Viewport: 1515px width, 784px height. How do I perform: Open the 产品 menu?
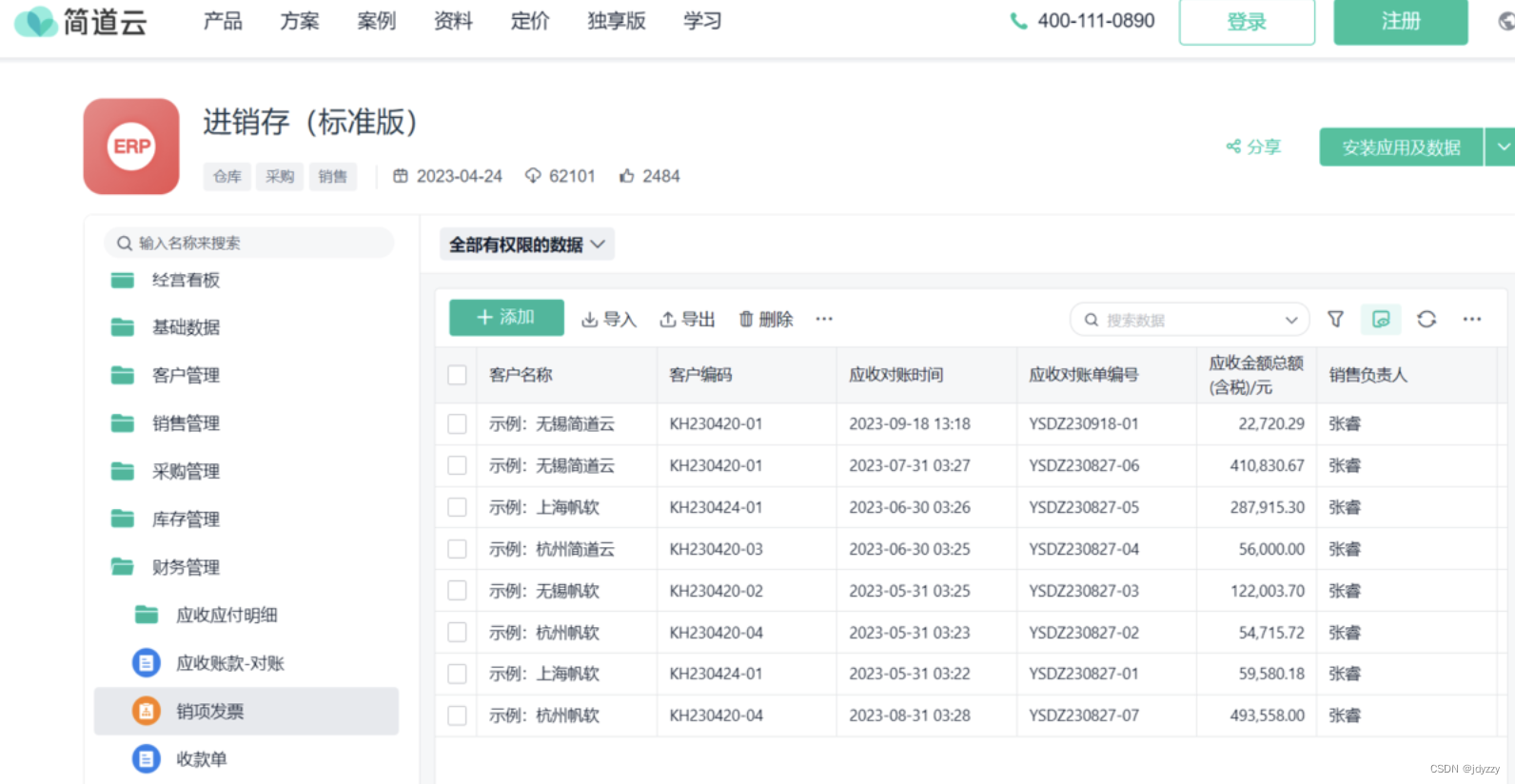point(223,21)
